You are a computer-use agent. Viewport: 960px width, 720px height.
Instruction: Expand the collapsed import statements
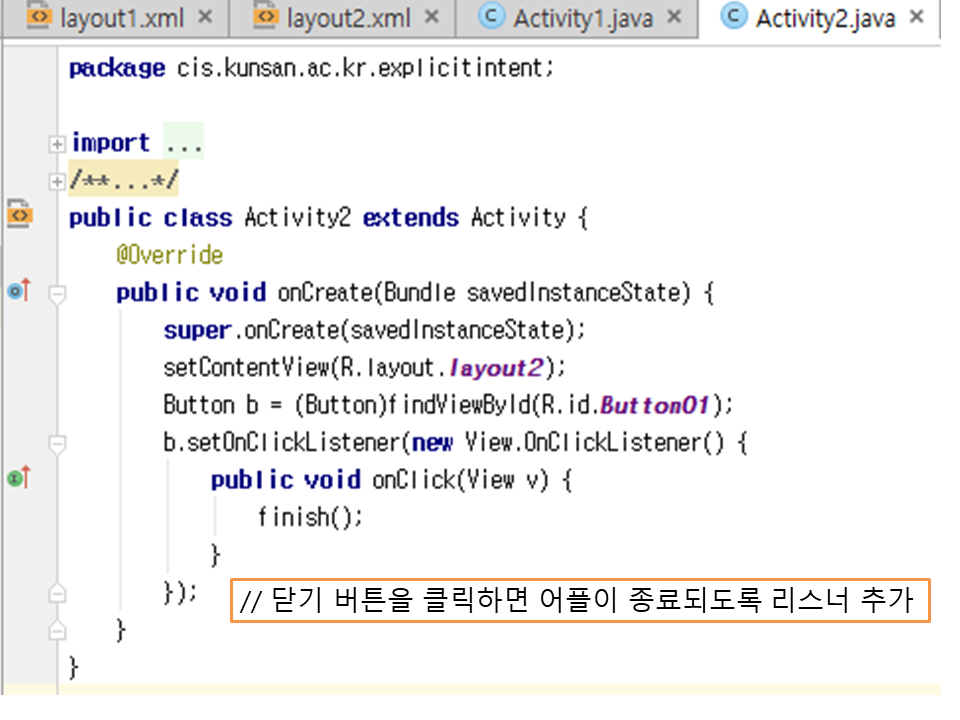click(58, 144)
